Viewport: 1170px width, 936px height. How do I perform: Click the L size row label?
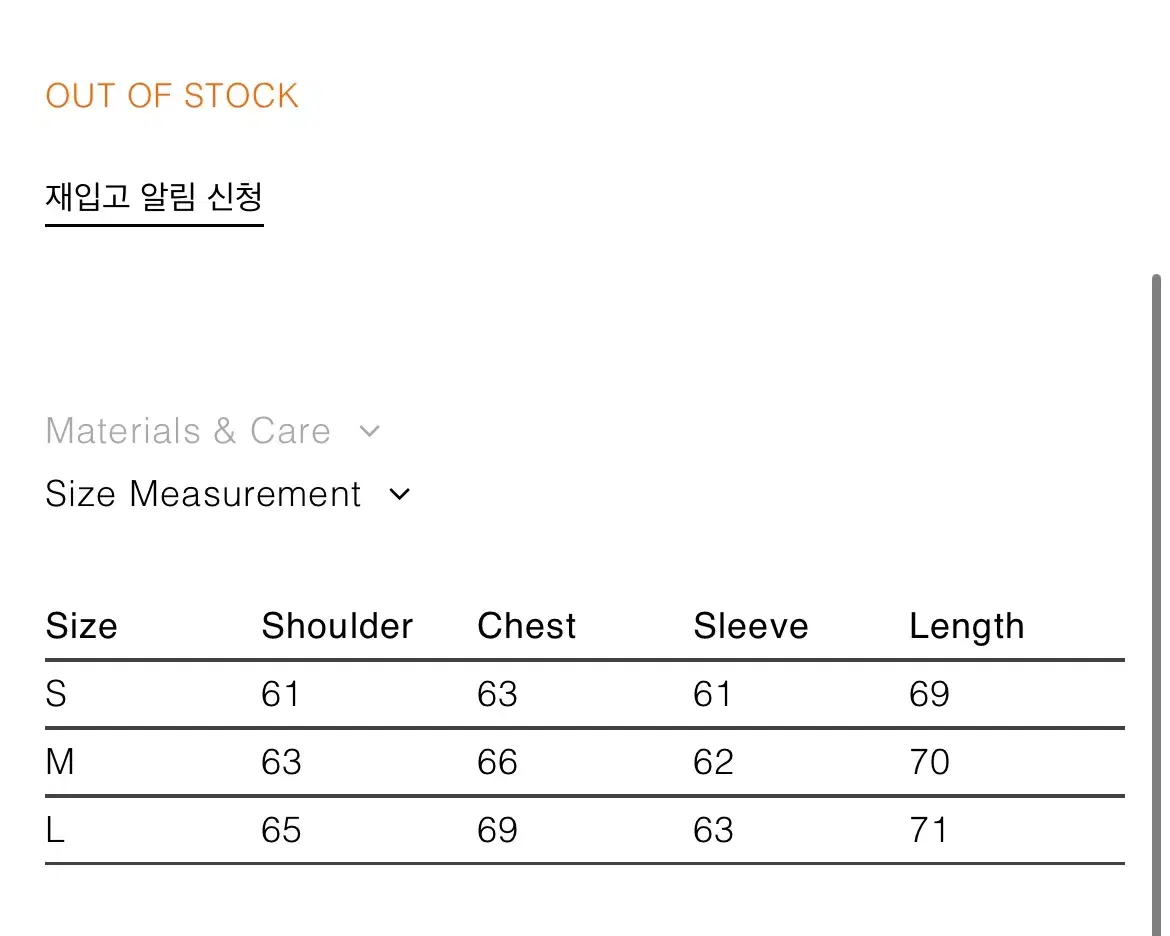(55, 830)
